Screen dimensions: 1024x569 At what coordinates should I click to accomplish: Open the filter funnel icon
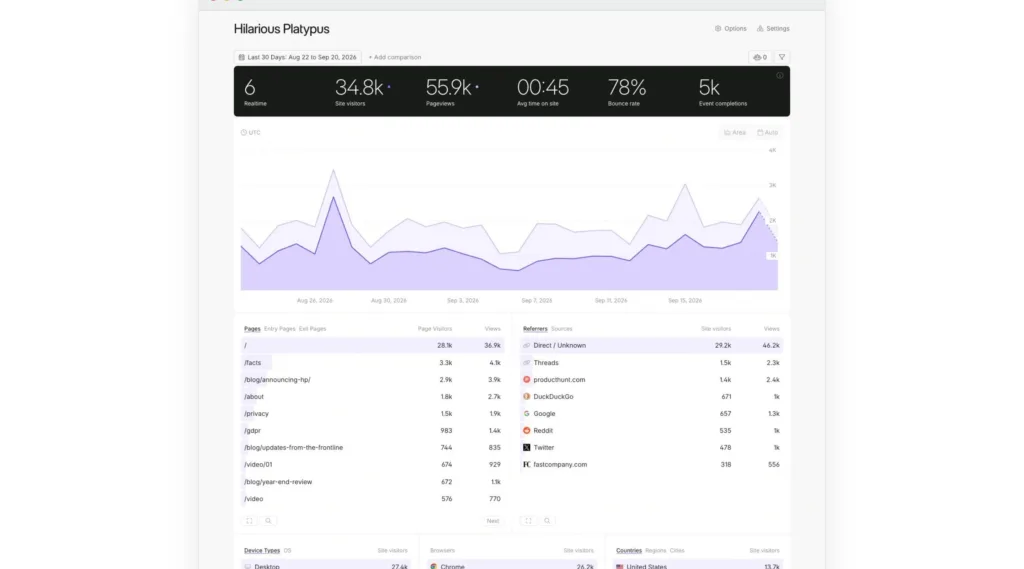pyautogui.click(x=782, y=57)
